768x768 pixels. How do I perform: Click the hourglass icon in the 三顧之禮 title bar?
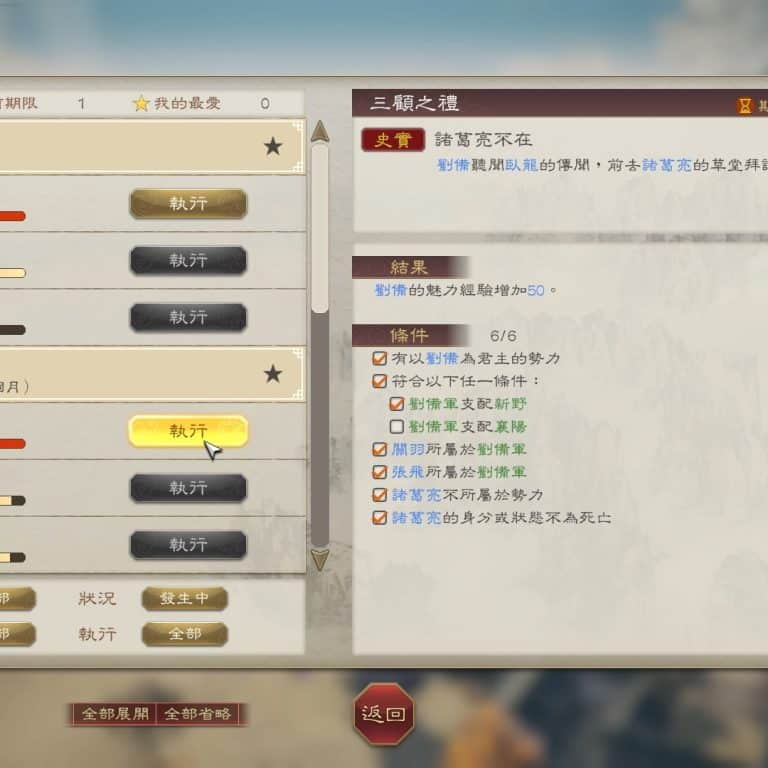(x=744, y=105)
